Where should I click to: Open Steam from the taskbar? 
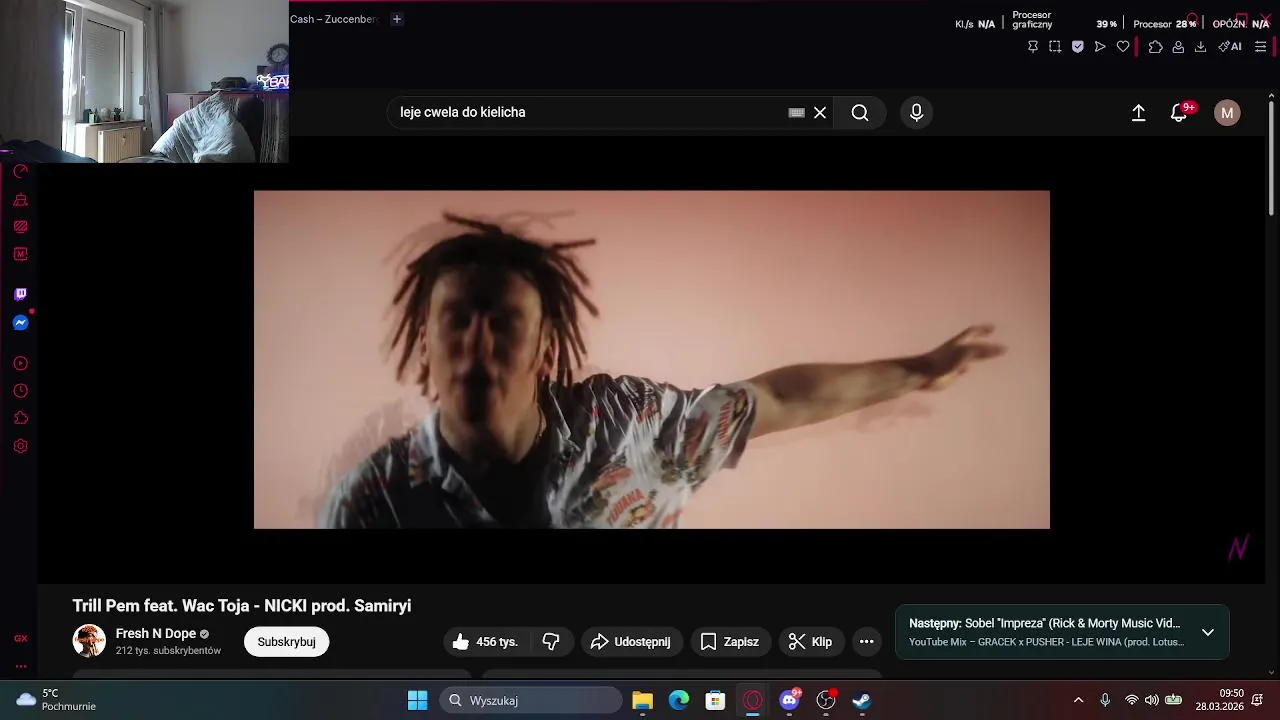(862, 700)
